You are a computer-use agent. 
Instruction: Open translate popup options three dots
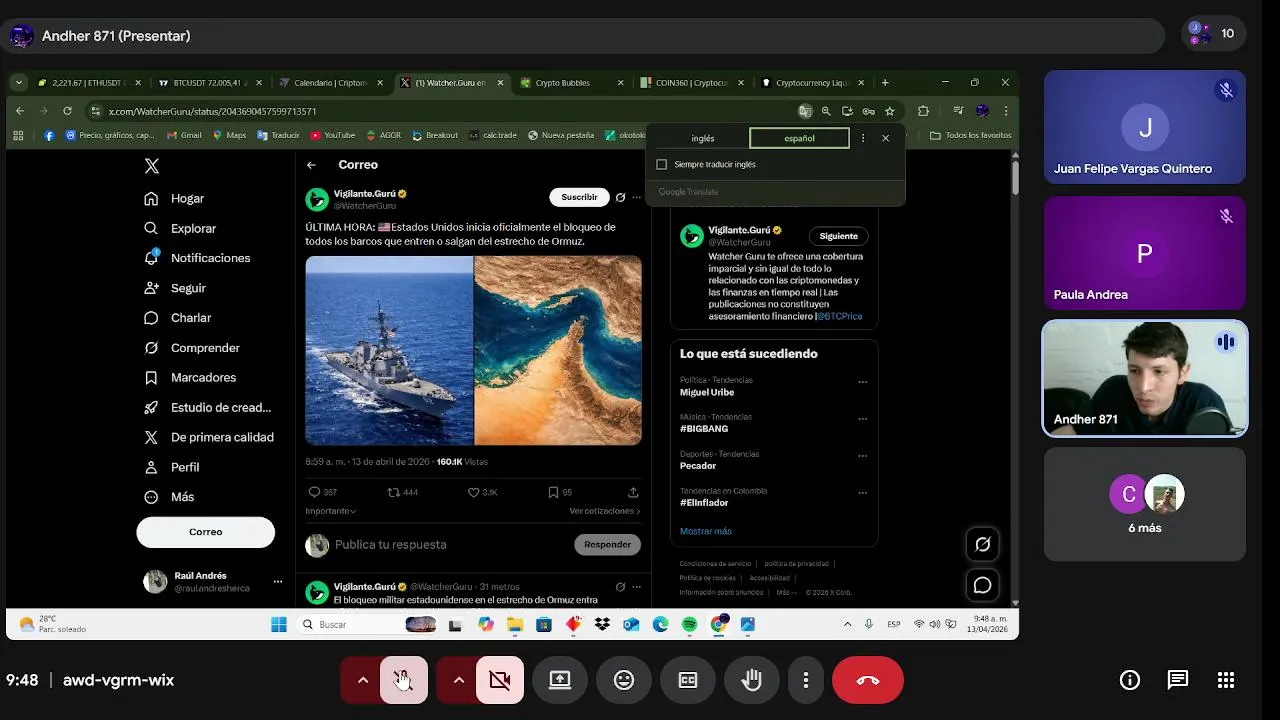coord(863,138)
